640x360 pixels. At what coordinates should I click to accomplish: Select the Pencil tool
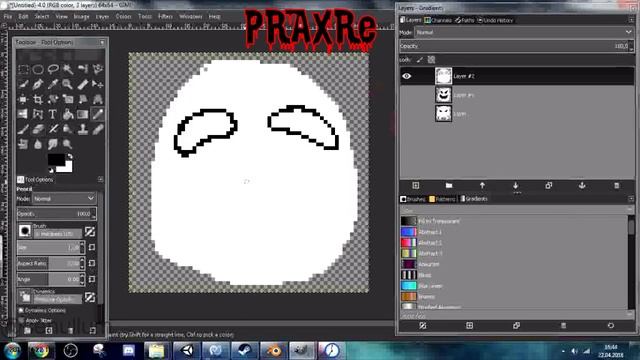tap(98, 114)
